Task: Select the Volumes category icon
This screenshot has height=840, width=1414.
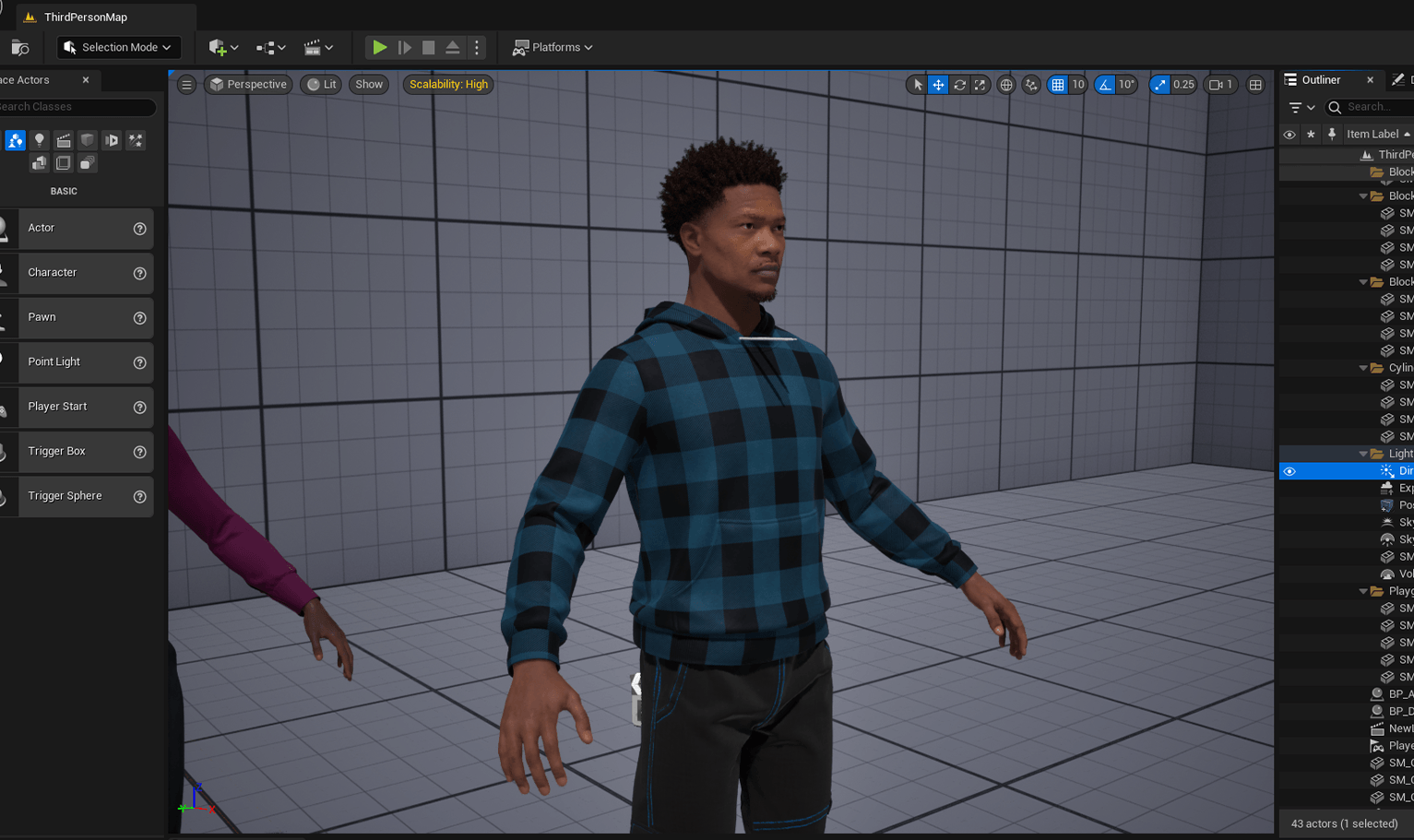Action: [x=63, y=163]
